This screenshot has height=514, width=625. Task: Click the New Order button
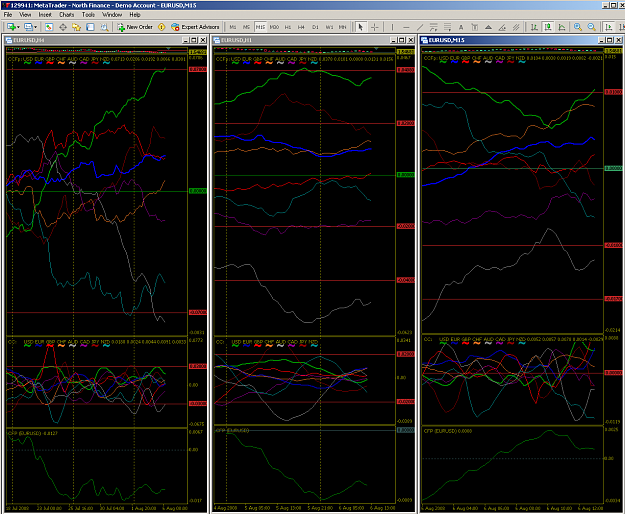(135, 27)
